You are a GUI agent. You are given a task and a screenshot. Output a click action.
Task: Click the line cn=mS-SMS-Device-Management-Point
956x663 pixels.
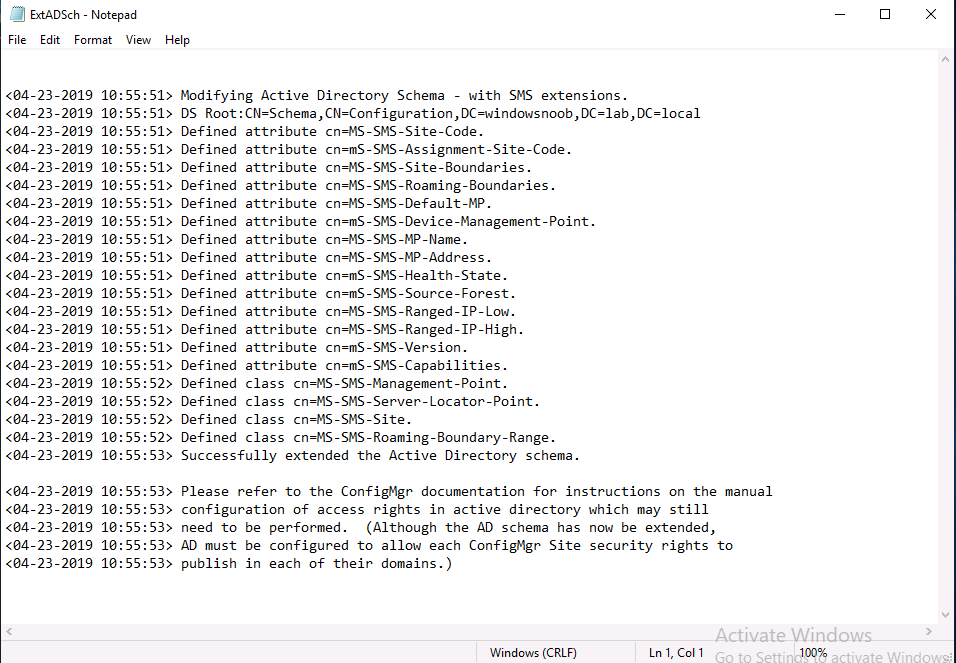tap(301, 221)
